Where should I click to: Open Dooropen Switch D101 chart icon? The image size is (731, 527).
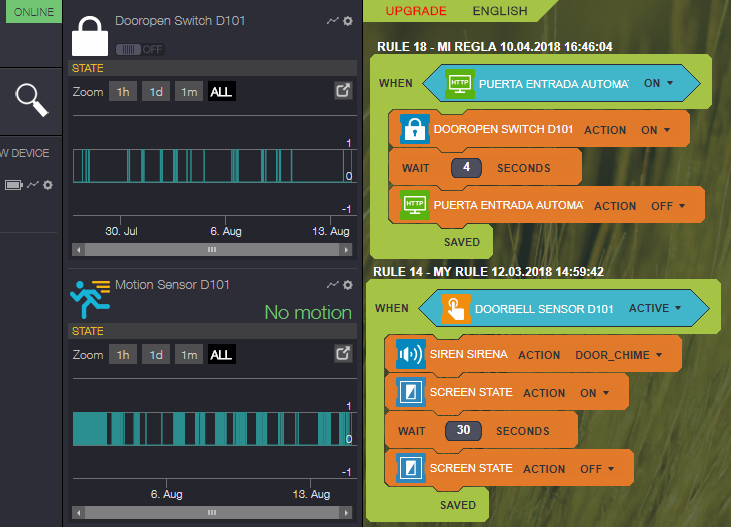[333, 21]
